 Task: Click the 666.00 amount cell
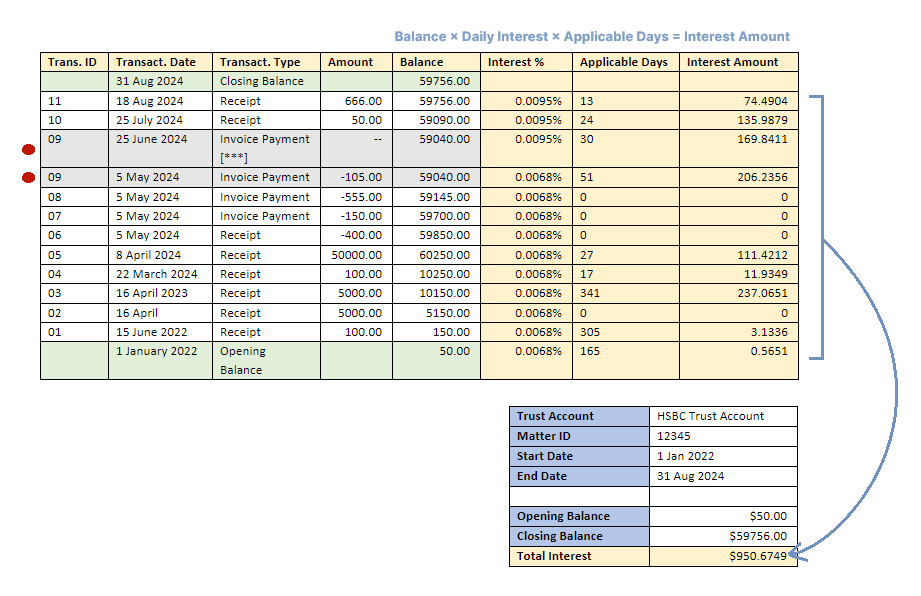tap(357, 101)
